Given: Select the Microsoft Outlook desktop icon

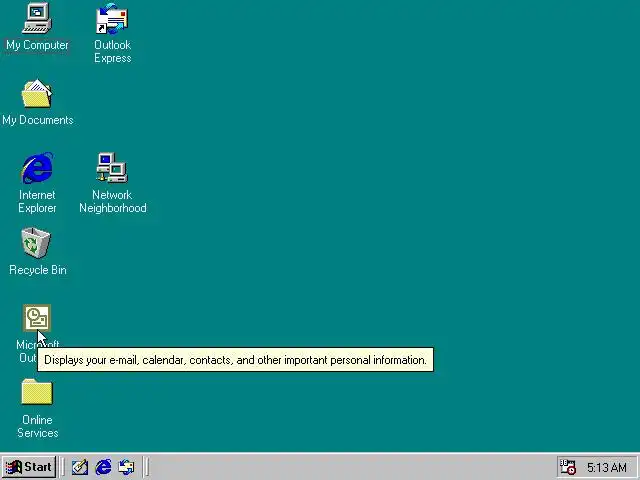Looking at the screenshot, I should click(37, 318).
